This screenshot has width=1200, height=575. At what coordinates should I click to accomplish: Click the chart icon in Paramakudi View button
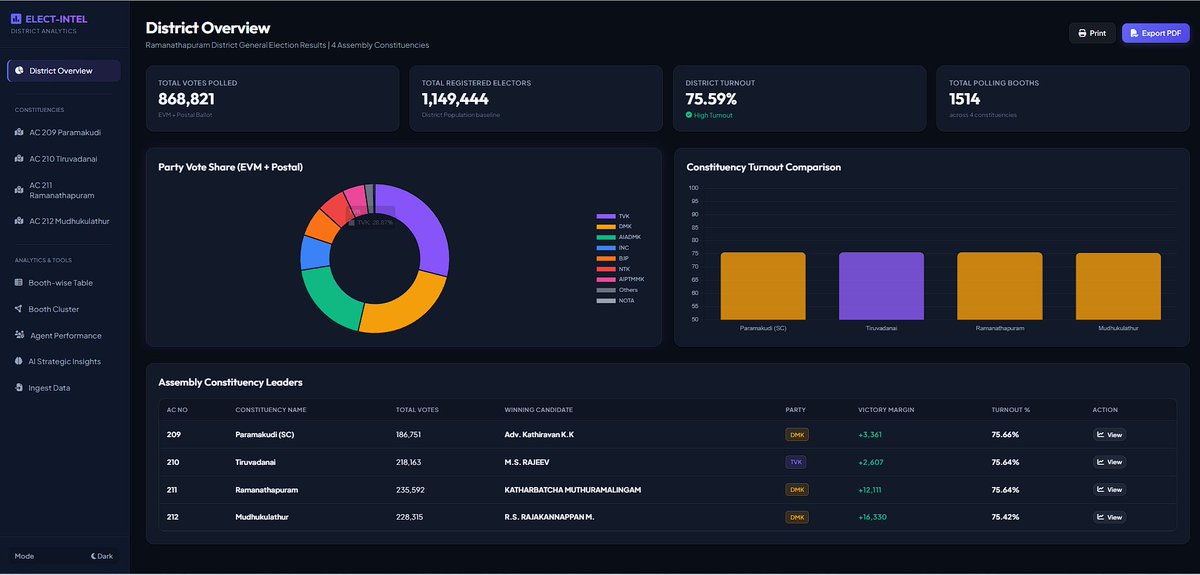tap(1101, 435)
